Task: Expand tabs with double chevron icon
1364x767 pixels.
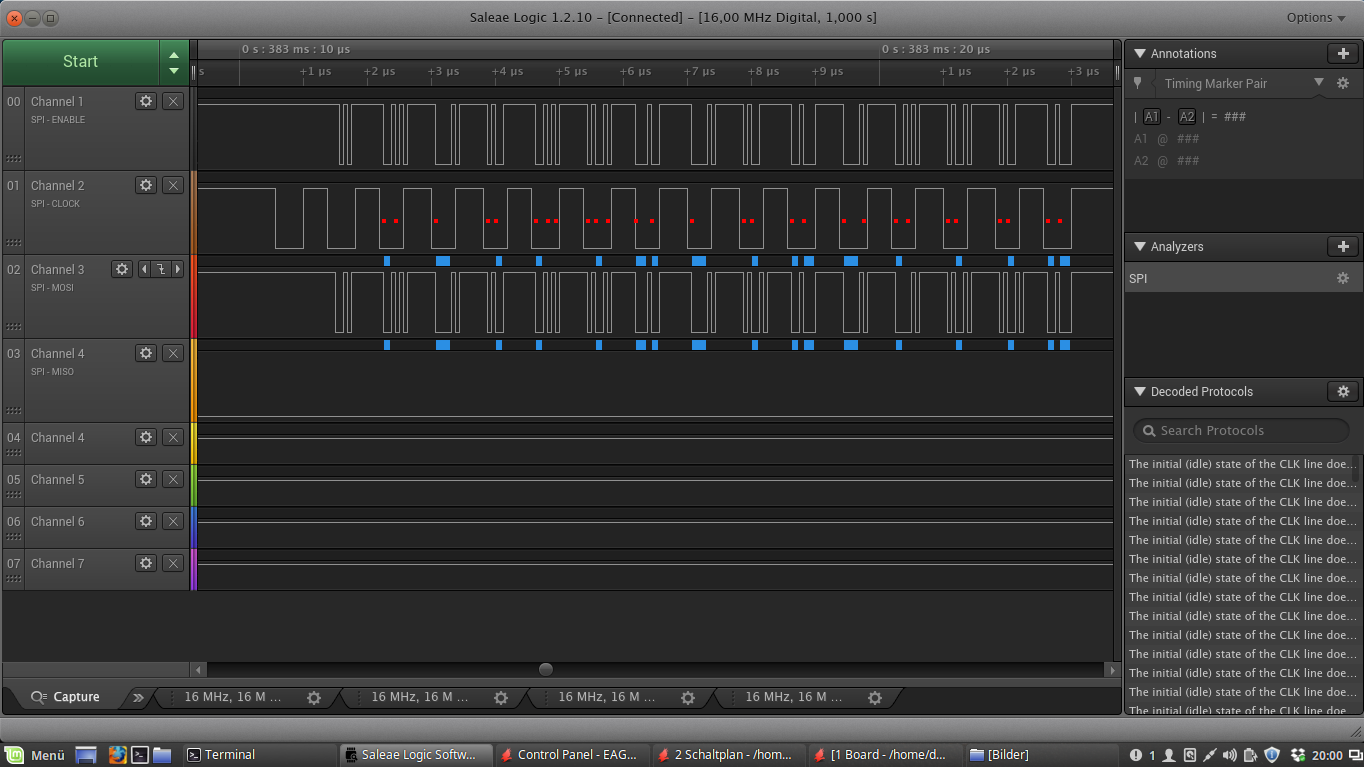Action: coord(138,697)
